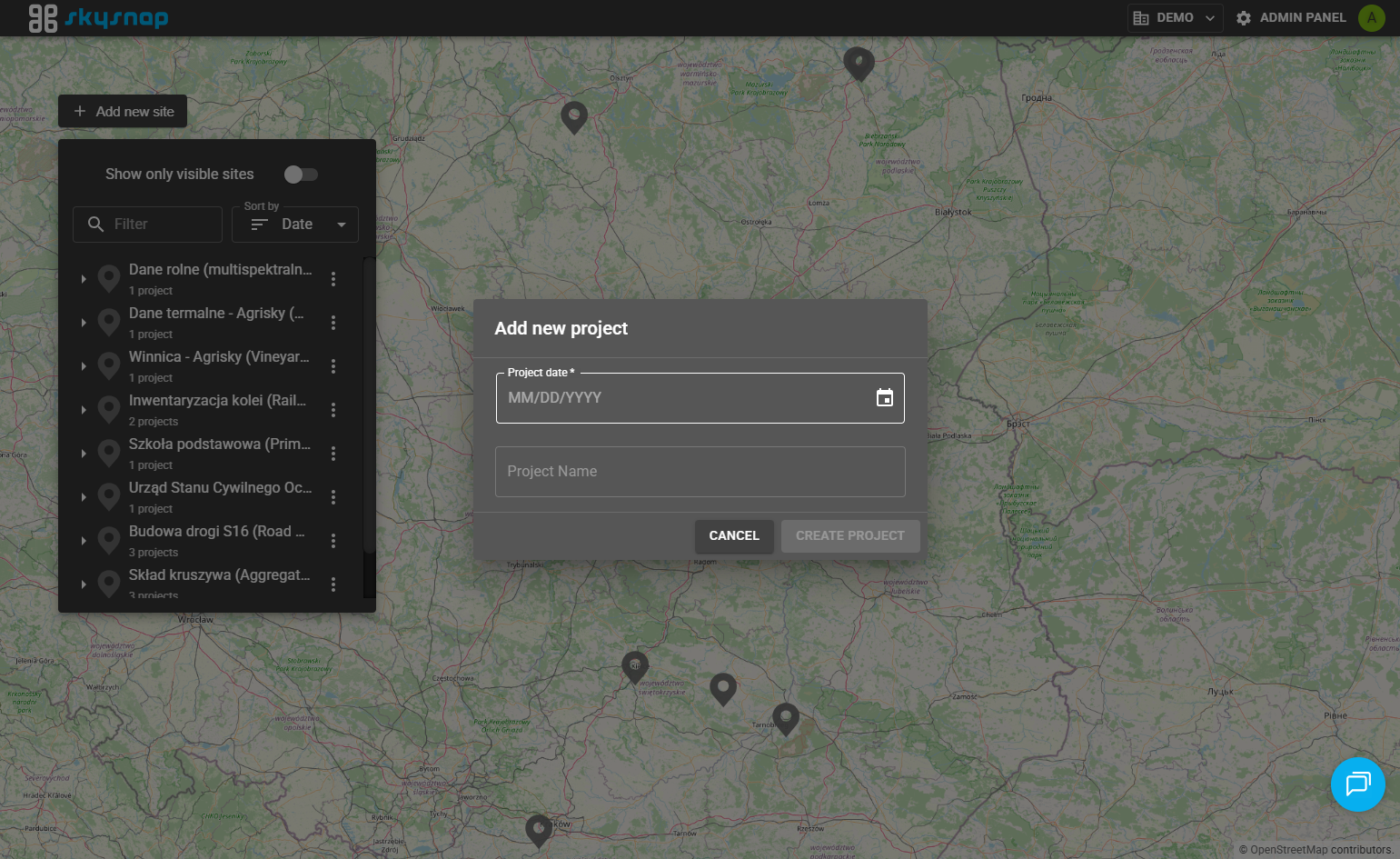
Task: Expand the Urząd Stanu Cywilnego site
Action: [x=84, y=497]
